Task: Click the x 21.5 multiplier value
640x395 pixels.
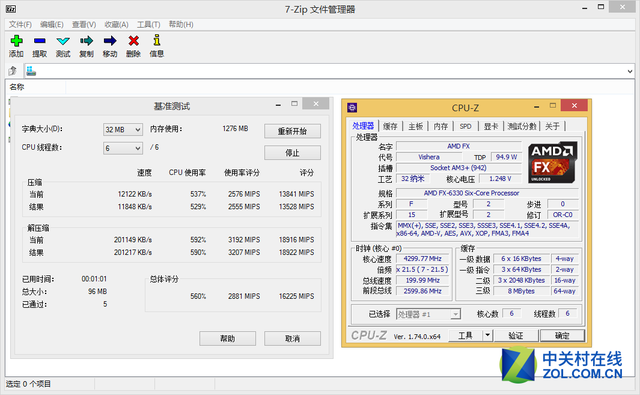Action: [x=422, y=269]
